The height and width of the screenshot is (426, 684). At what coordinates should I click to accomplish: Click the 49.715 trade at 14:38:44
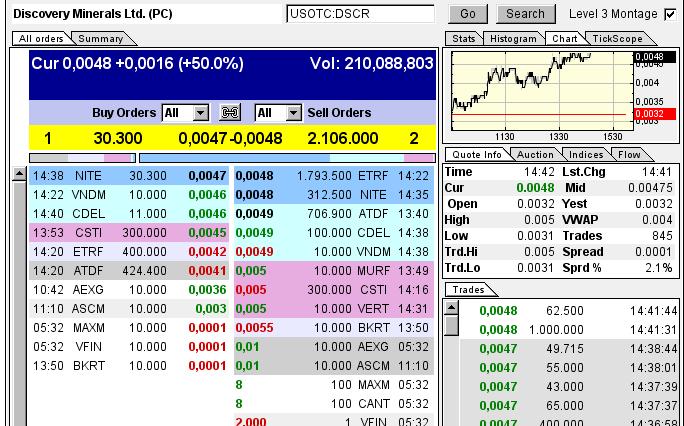[569, 349]
